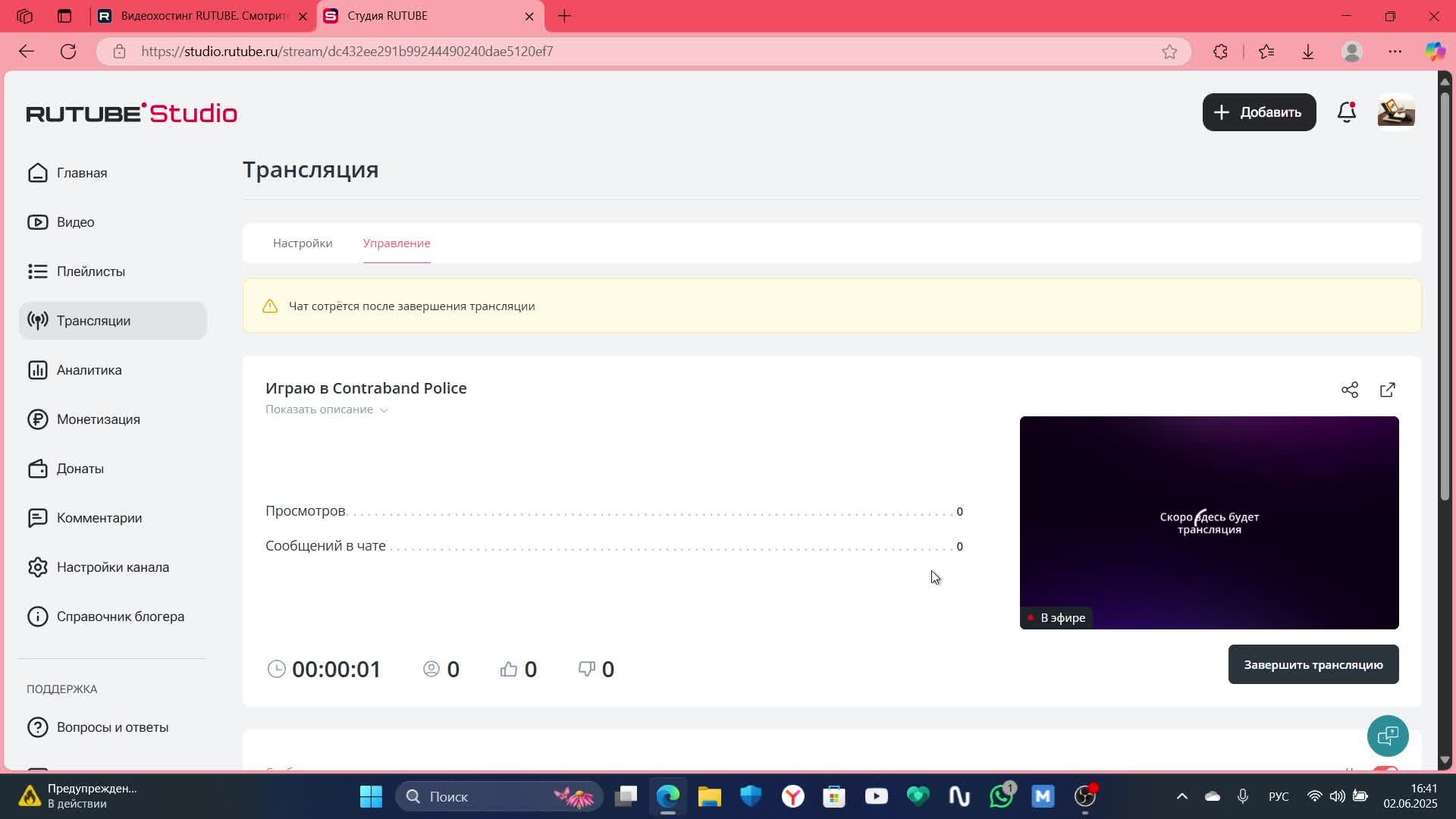Viewport: 1456px width, 819px height.
Task: Switch to the Настройки tab
Action: (303, 243)
